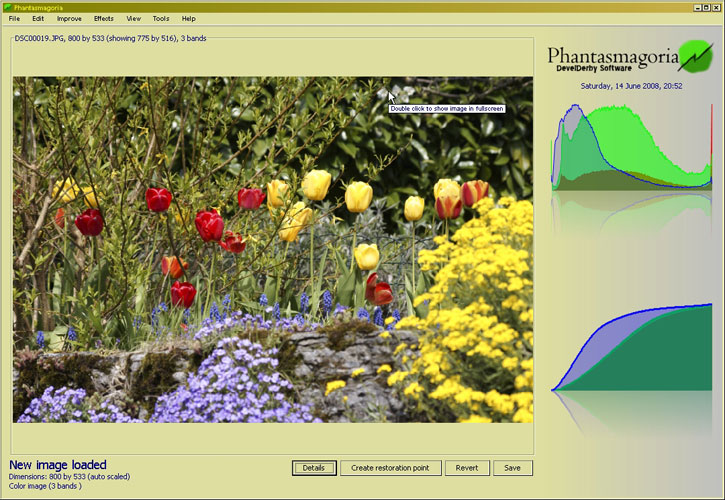The height and width of the screenshot is (500, 725).
Task: Open the Help menu
Action: (188, 18)
